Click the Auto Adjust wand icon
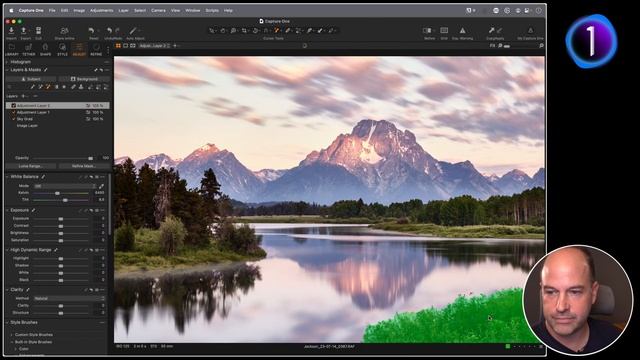 tap(133, 31)
